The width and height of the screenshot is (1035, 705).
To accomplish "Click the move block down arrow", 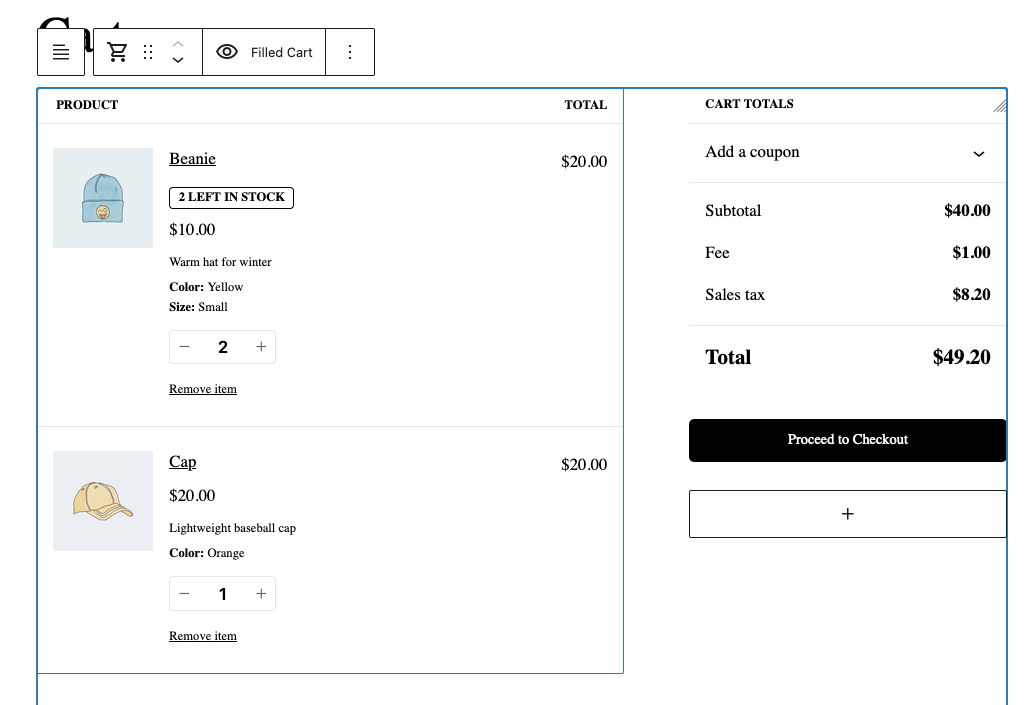I will click(178, 60).
